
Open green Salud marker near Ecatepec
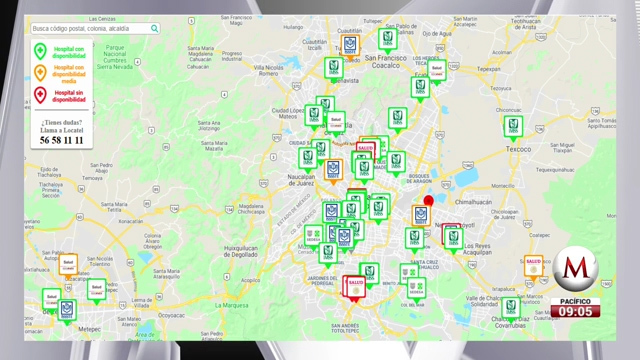pyautogui.click(x=437, y=71)
